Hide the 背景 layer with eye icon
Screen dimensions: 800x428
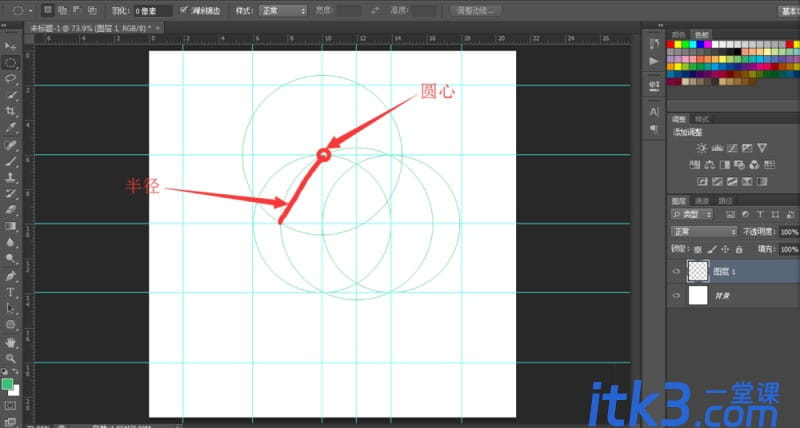coord(677,295)
